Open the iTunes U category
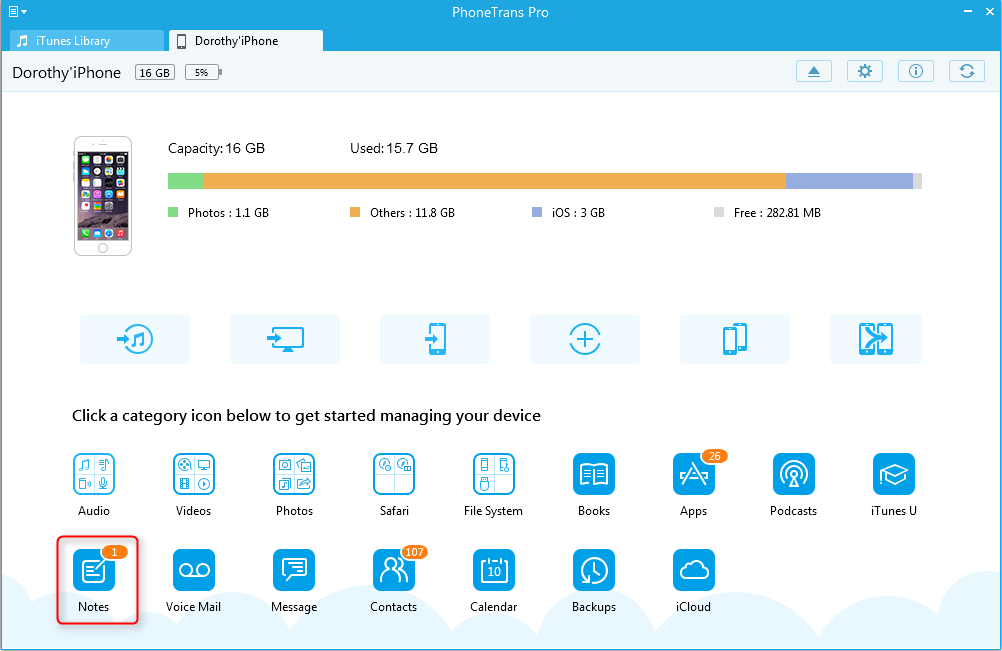The height and width of the screenshot is (651, 1002). [894, 475]
